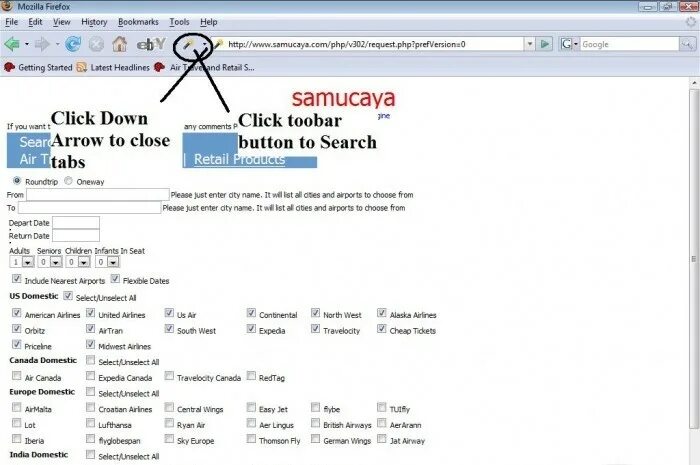Click the Retail Products link
This screenshot has height=465, width=700.
click(239, 159)
